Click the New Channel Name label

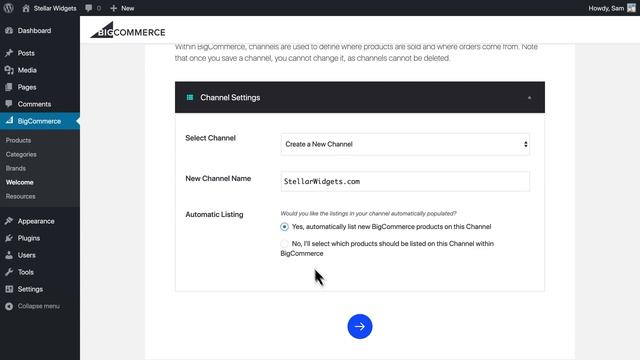tap(218, 178)
